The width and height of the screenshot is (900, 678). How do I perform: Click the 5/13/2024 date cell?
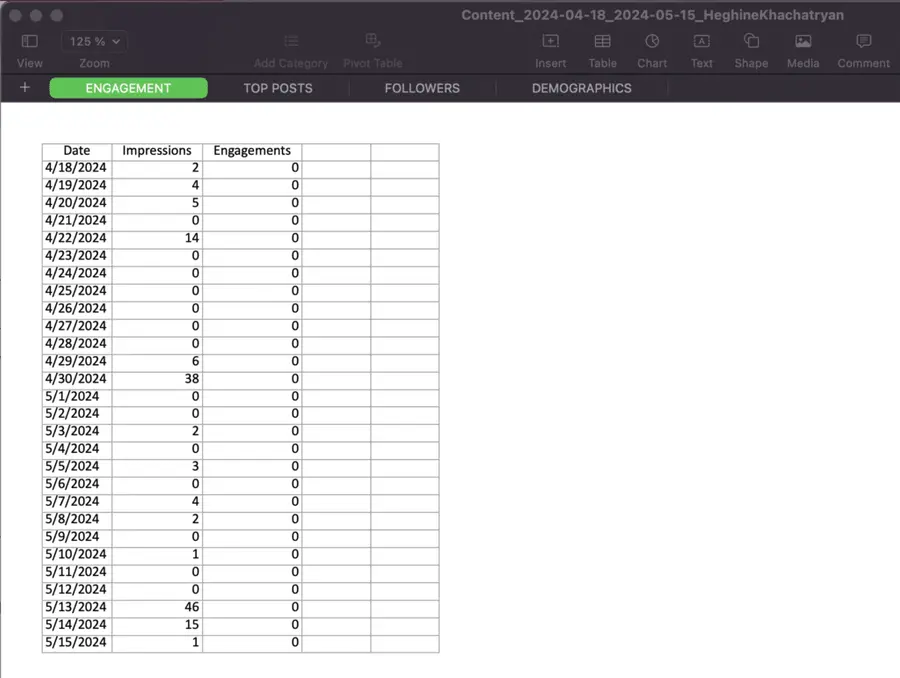[x=76, y=606]
